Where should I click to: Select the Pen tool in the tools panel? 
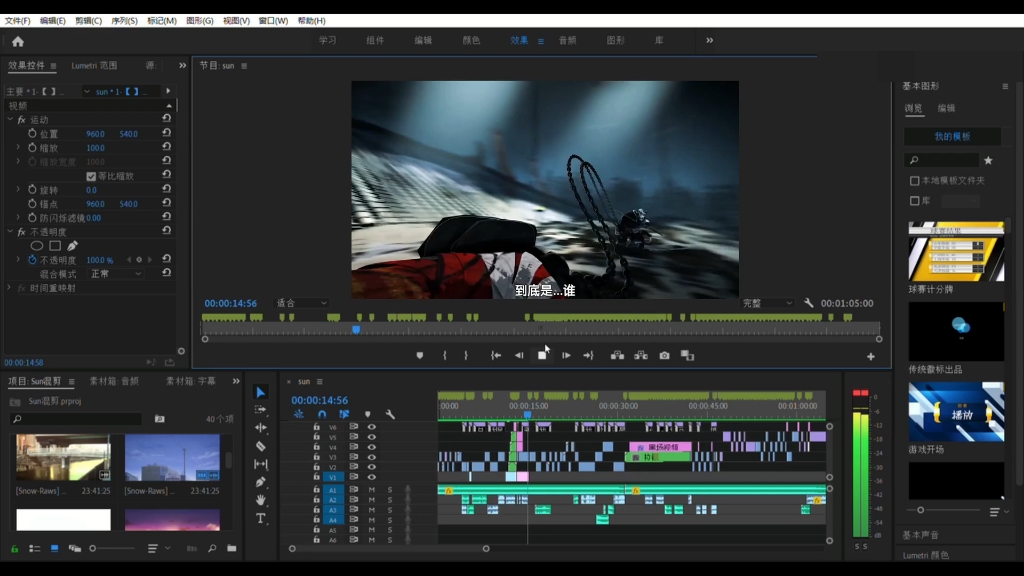tap(261, 482)
